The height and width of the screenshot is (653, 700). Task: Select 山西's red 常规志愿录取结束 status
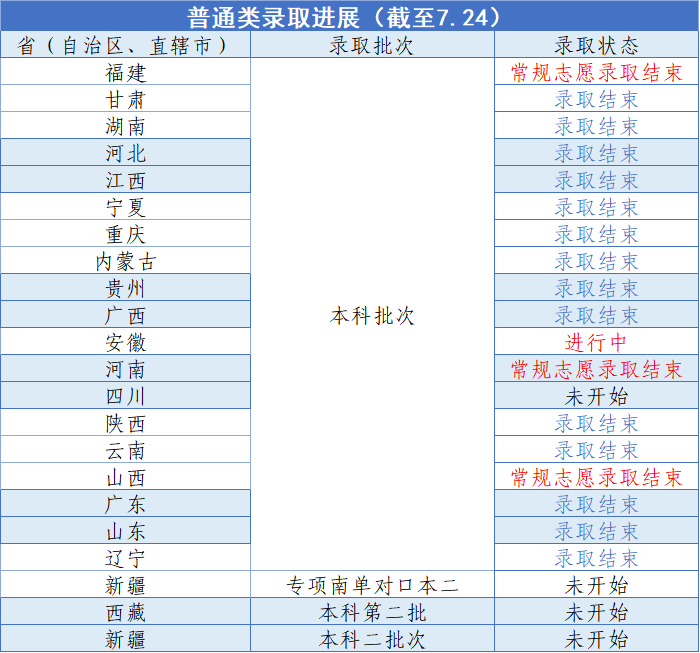point(596,477)
